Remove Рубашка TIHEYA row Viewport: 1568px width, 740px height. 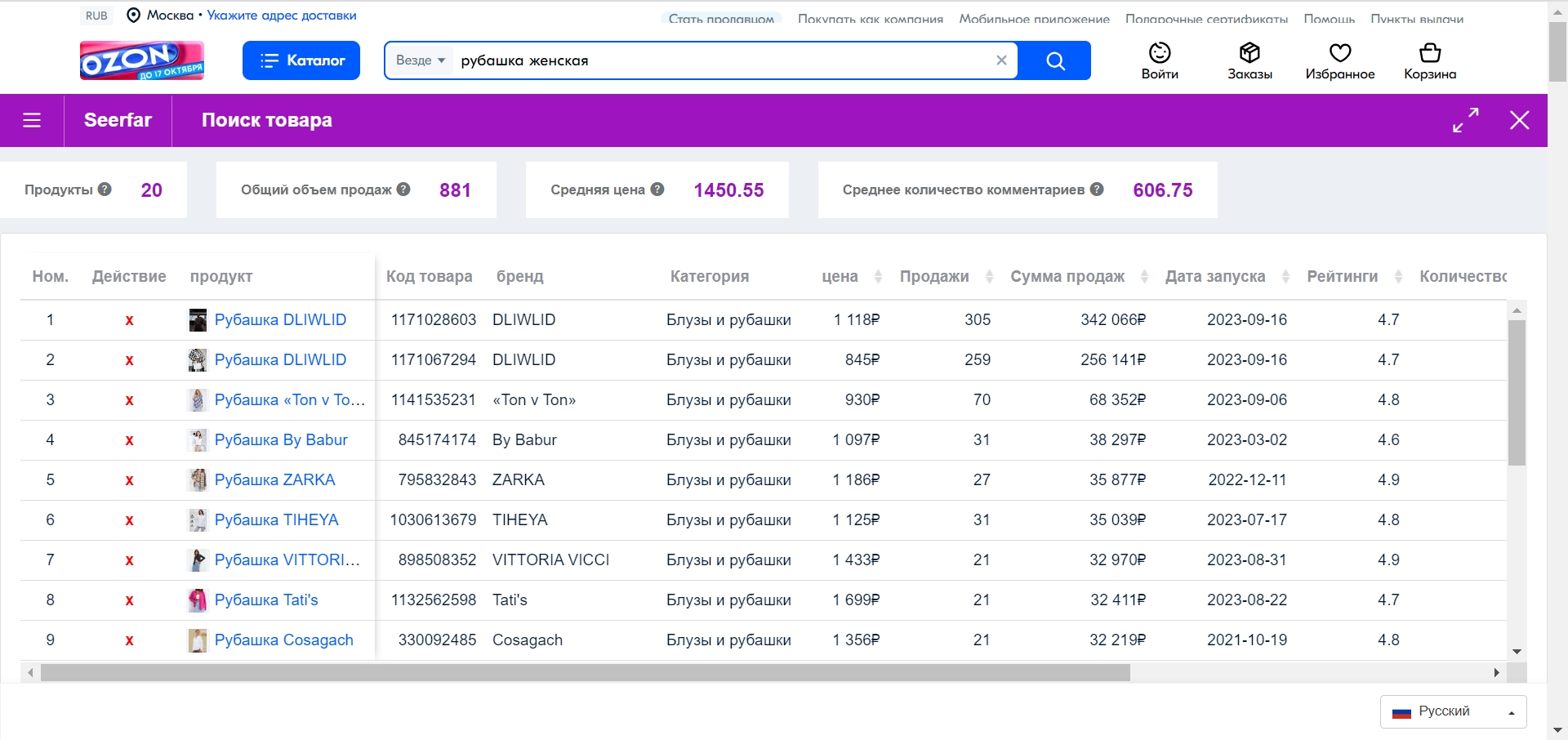129,520
